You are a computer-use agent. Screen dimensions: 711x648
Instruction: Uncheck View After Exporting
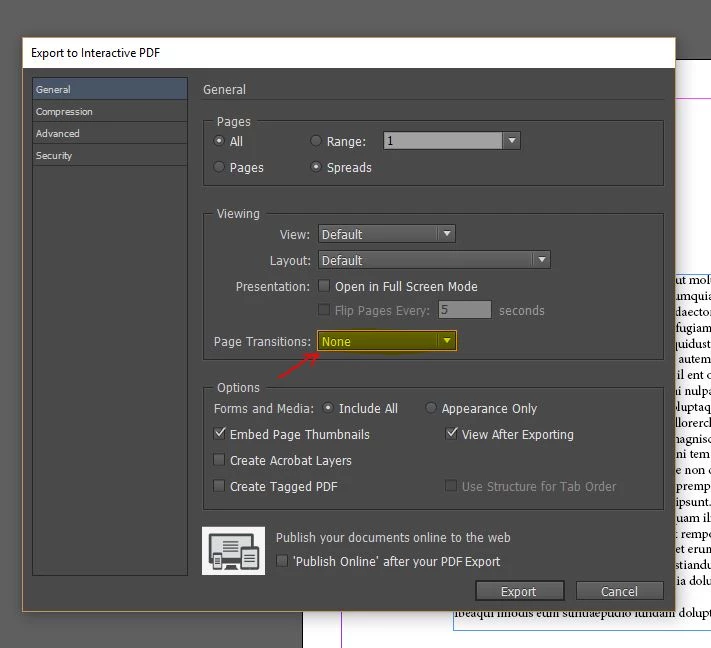coord(451,434)
